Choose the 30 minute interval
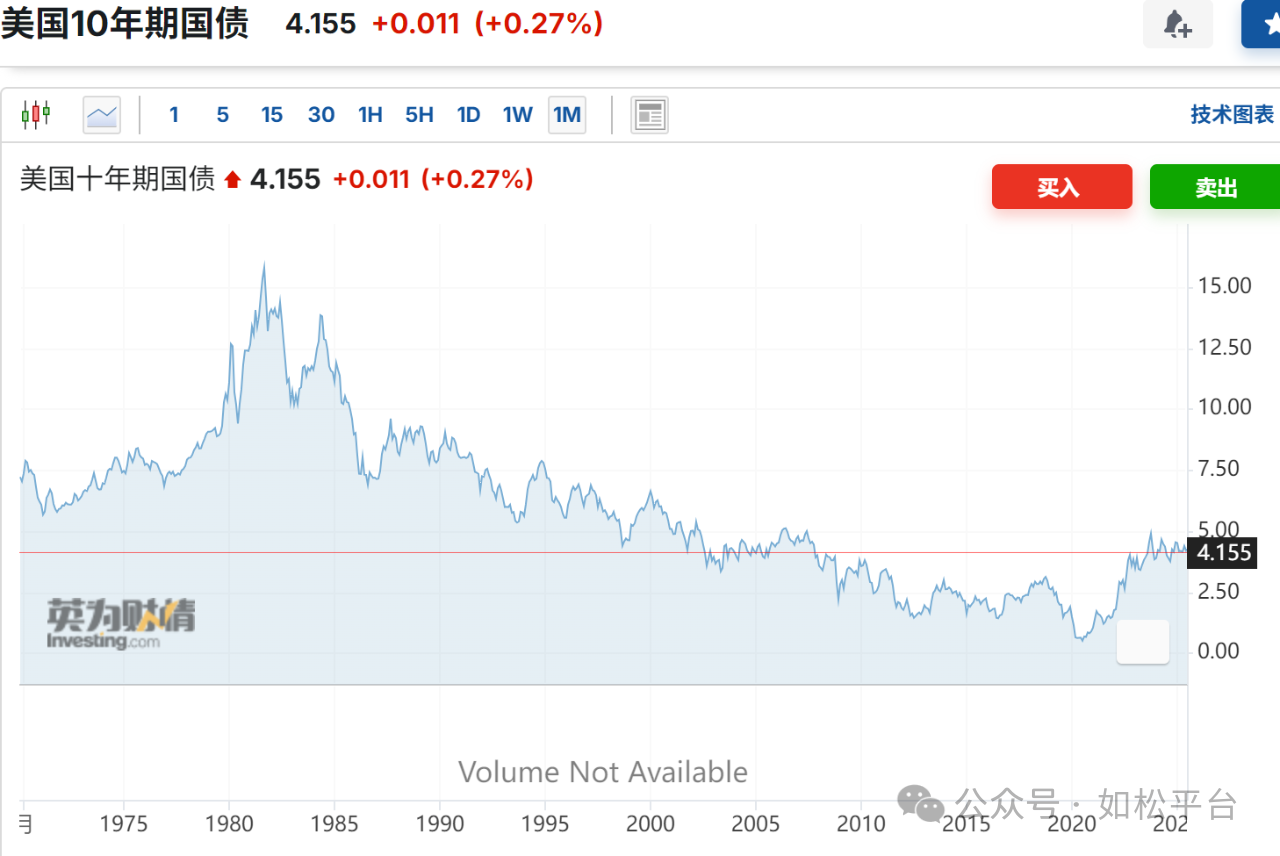This screenshot has height=856, width=1280. coord(321,115)
